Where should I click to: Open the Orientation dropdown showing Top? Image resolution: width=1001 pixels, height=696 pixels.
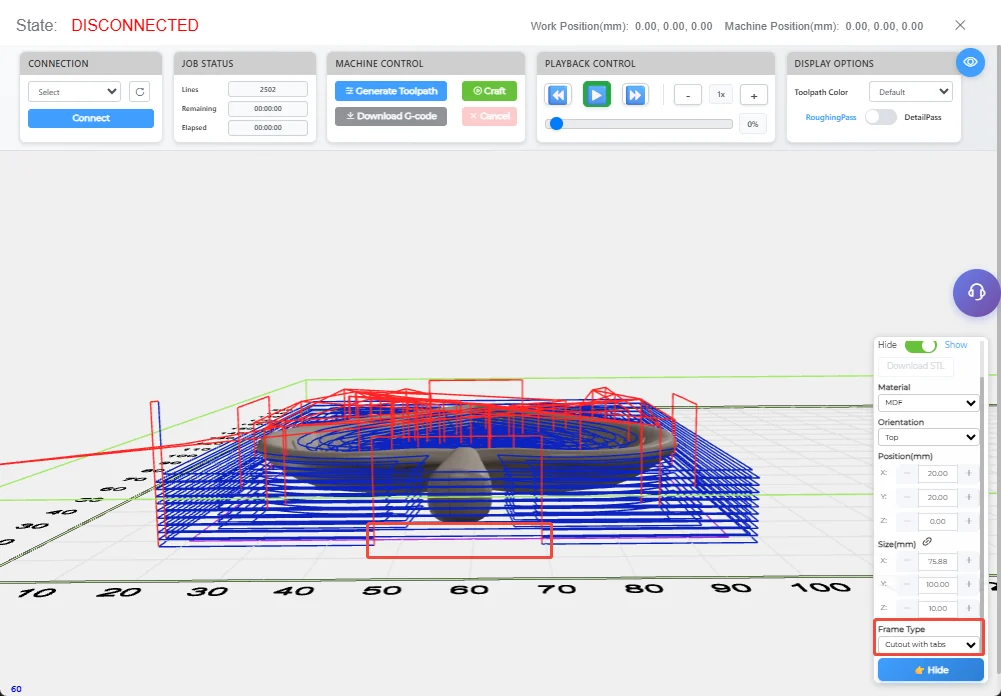(x=928, y=437)
